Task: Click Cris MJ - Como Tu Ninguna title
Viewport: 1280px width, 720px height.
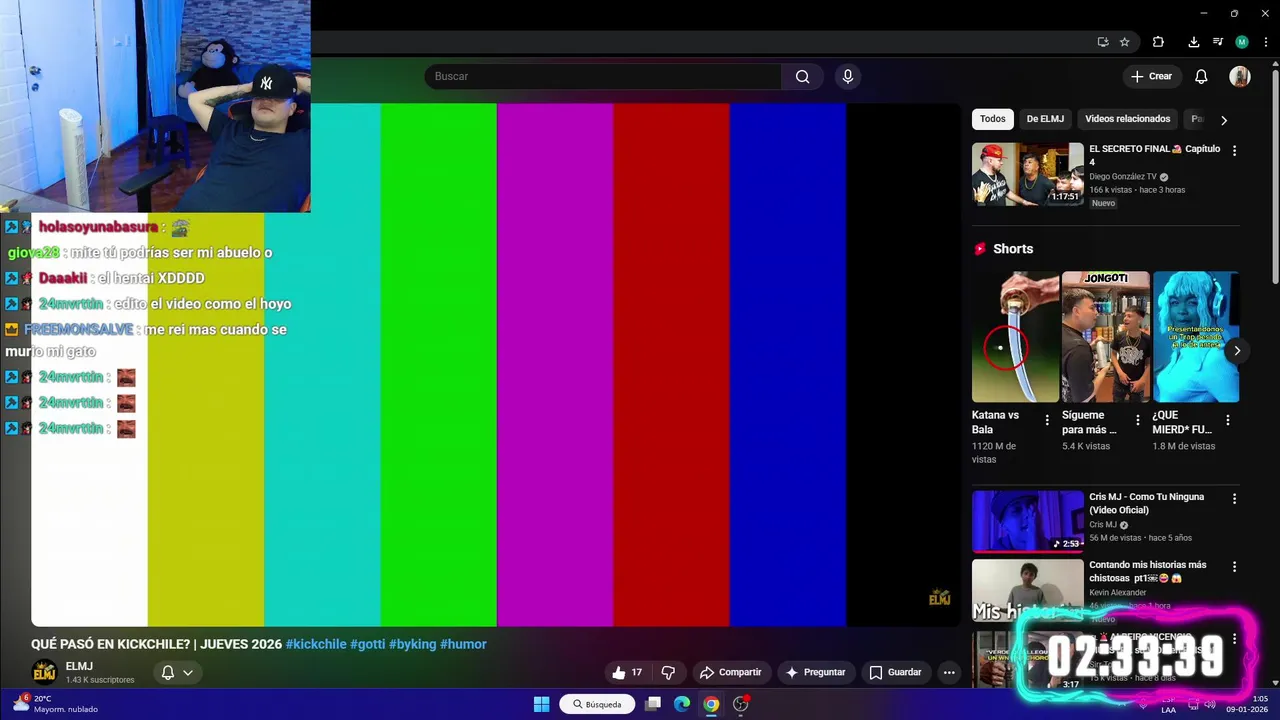Action: [1146, 503]
